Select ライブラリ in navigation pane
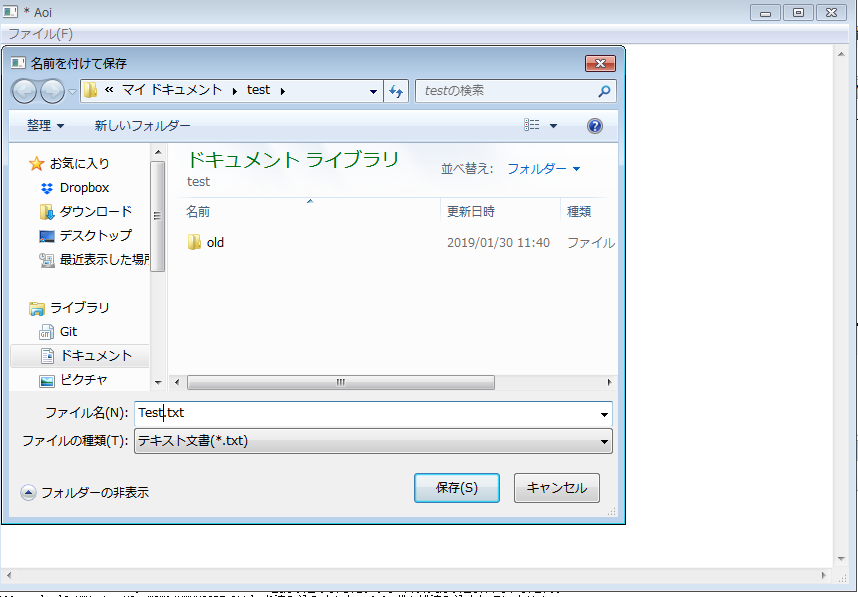The width and height of the screenshot is (858, 597). [80, 308]
